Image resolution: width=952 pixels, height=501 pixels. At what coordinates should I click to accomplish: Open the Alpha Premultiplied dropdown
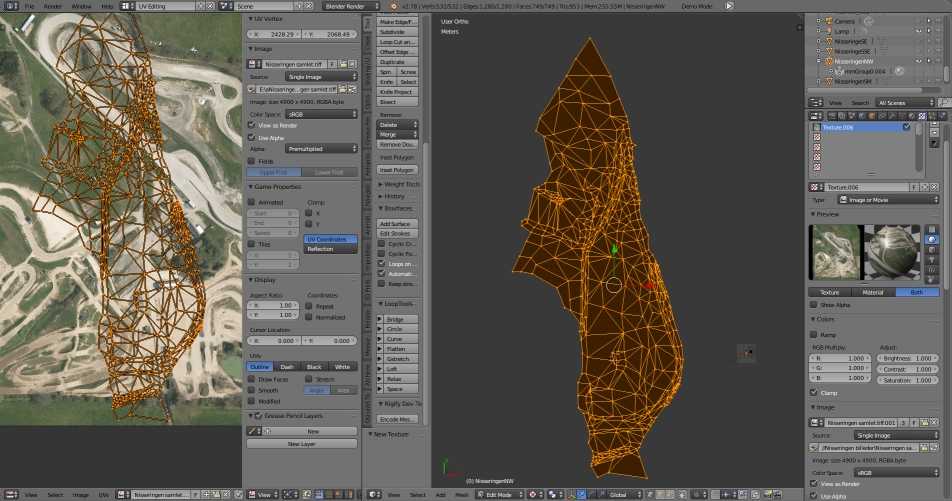tap(321, 149)
